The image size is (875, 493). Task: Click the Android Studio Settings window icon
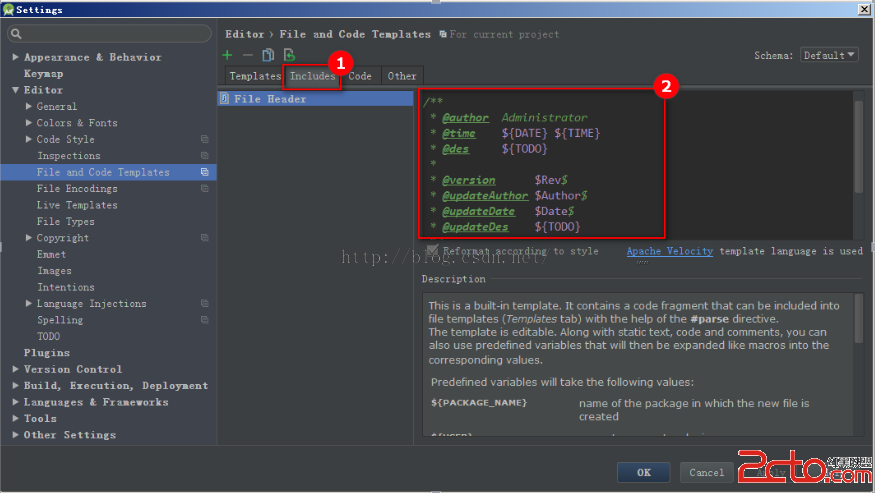(x=8, y=9)
